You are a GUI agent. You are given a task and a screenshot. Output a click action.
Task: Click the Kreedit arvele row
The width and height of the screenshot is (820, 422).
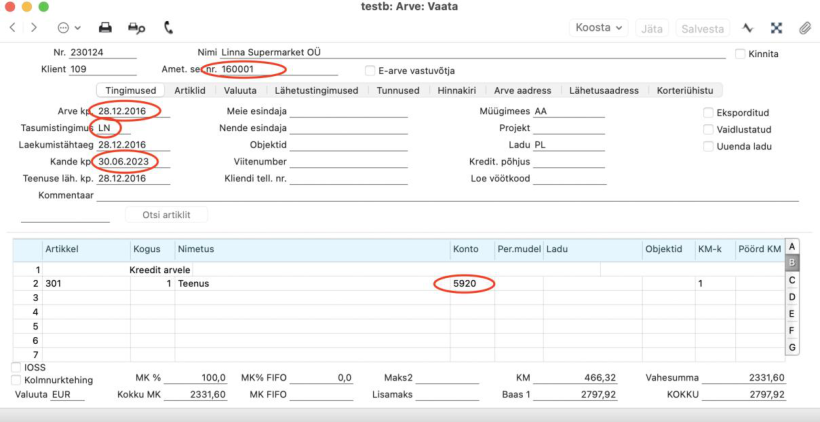399,270
